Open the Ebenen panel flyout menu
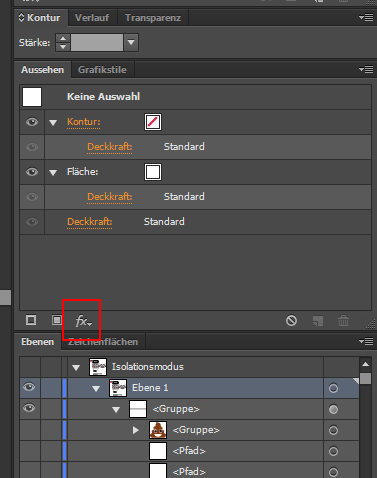Screen dimensions: 377x478 (x=366, y=341)
